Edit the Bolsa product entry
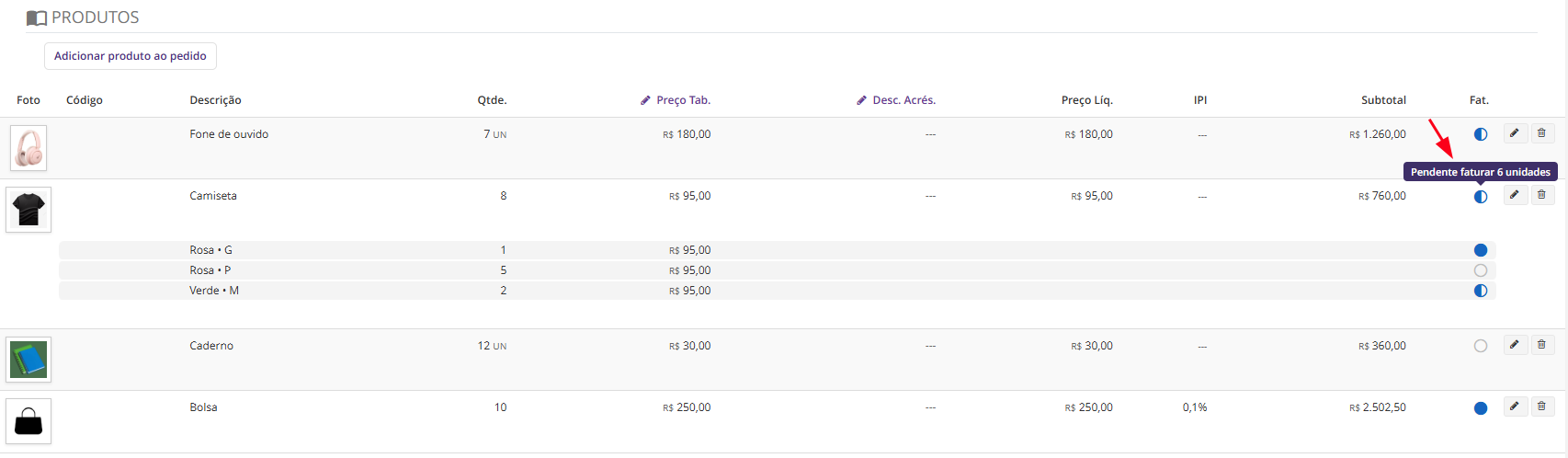1568x458 pixels. [x=1516, y=406]
